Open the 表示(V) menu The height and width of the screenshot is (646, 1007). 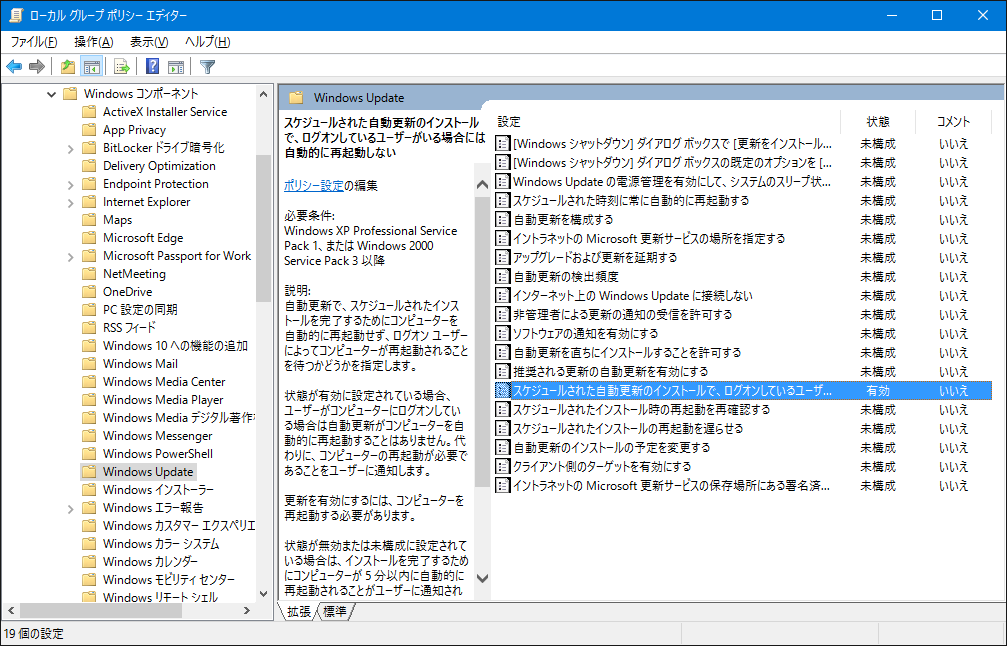coord(149,42)
